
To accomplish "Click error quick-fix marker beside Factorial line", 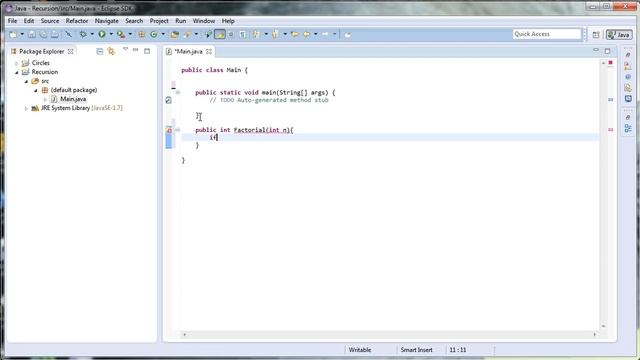I will pyautogui.click(x=169, y=130).
